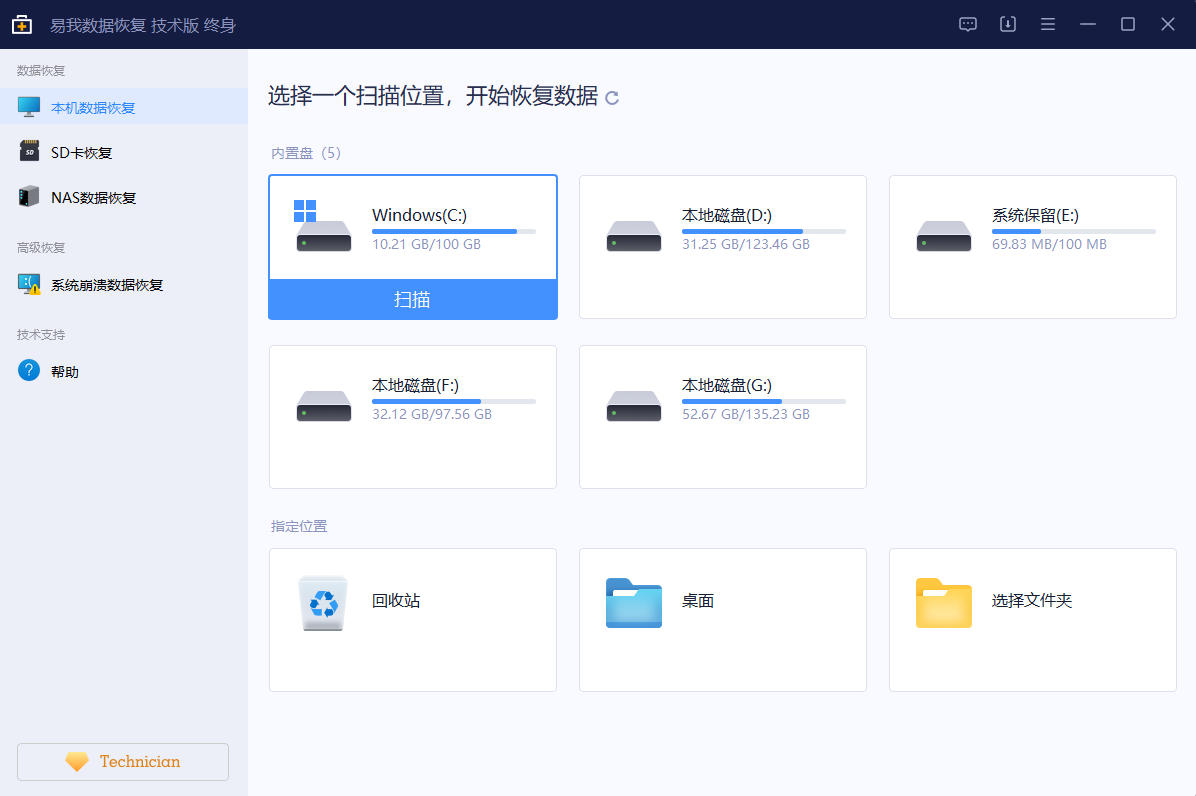Image resolution: width=1196 pixels, height=796 pixels.
Task: Select the 本地磁盘(G:) drive card
Action: (x=722, y=417)
